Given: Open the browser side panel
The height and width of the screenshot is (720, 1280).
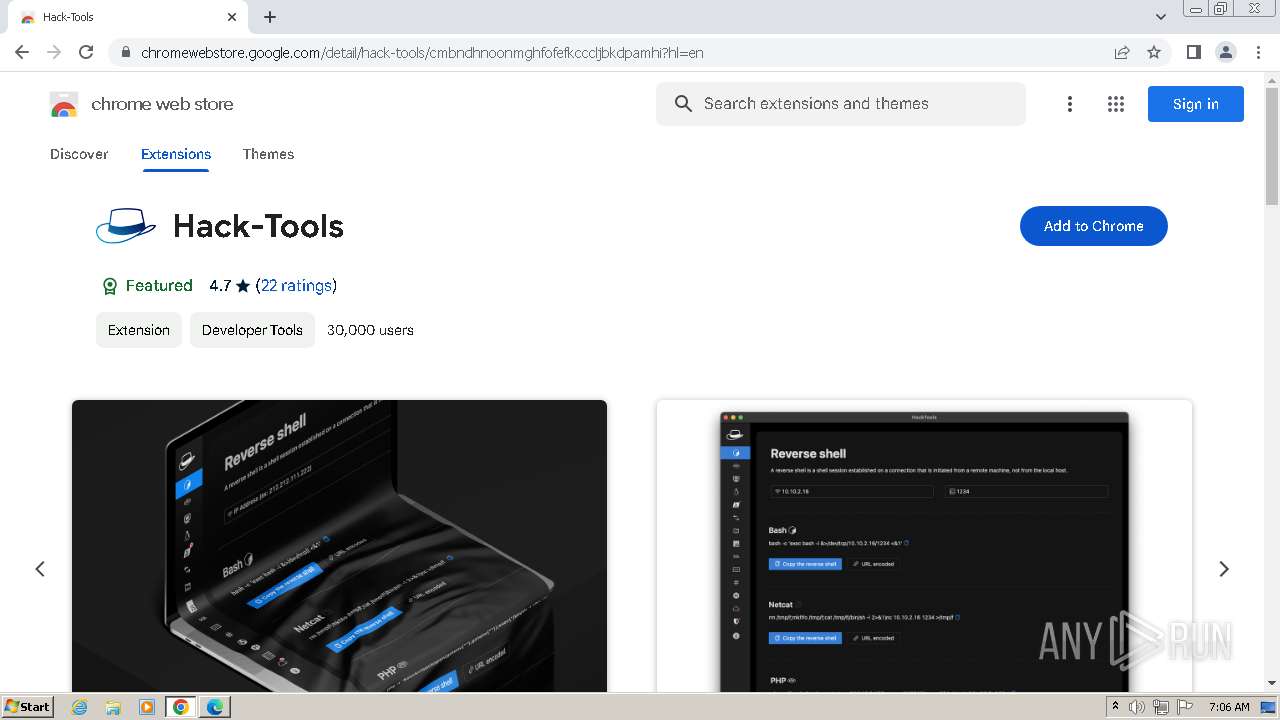Looking at the screenshot, I should 1193,52.
